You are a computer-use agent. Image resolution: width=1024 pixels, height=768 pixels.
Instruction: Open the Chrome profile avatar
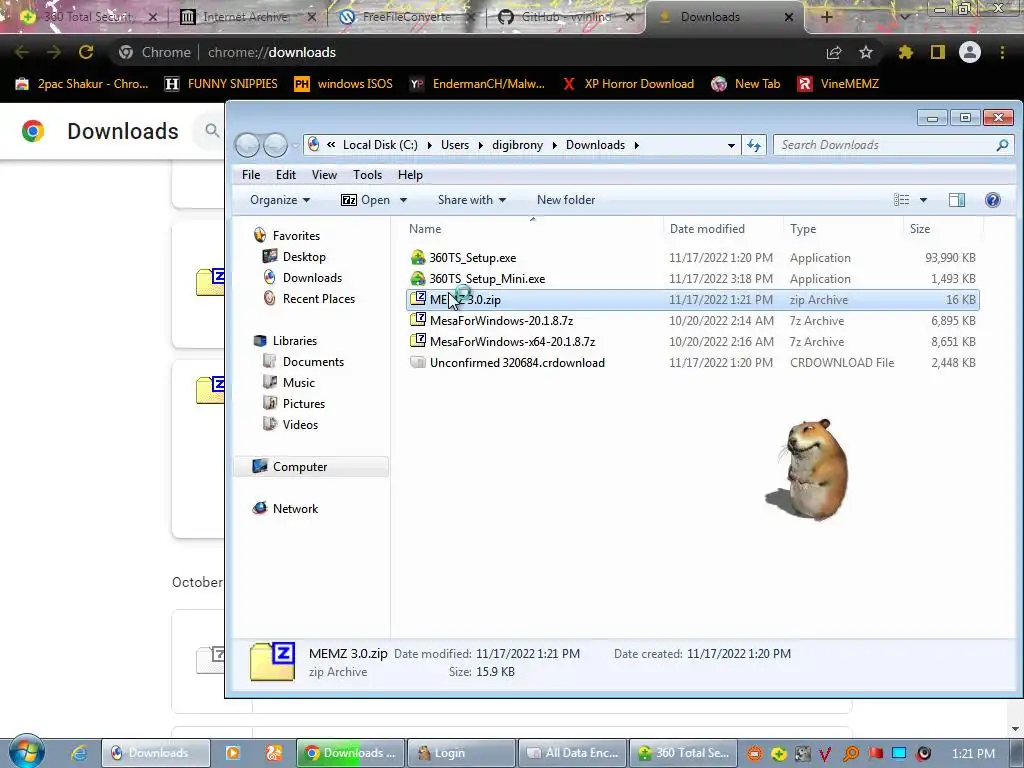click(x=970, y=52)
